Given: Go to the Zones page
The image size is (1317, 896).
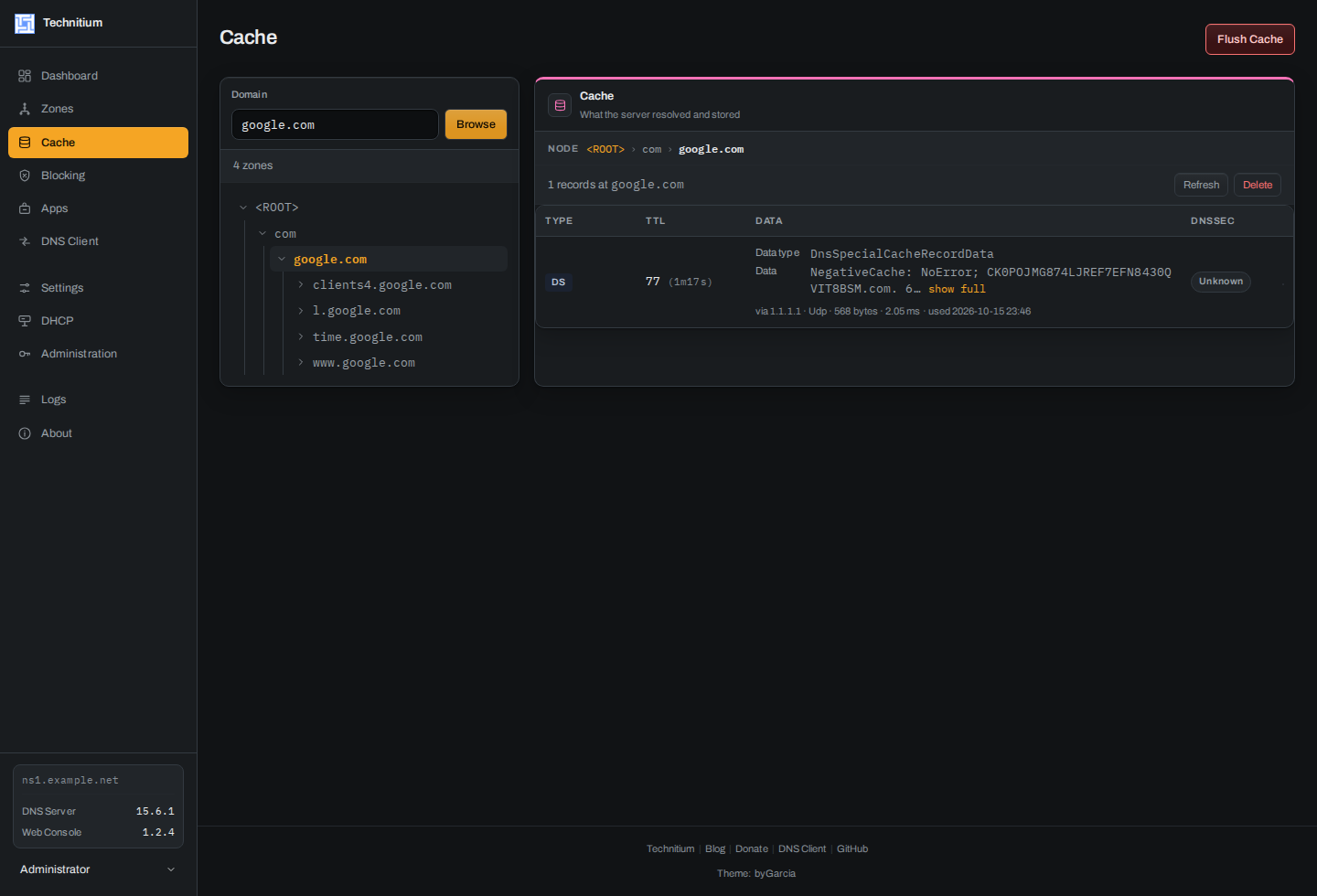Looking at the screenshot, I should (x=98, y=109).
